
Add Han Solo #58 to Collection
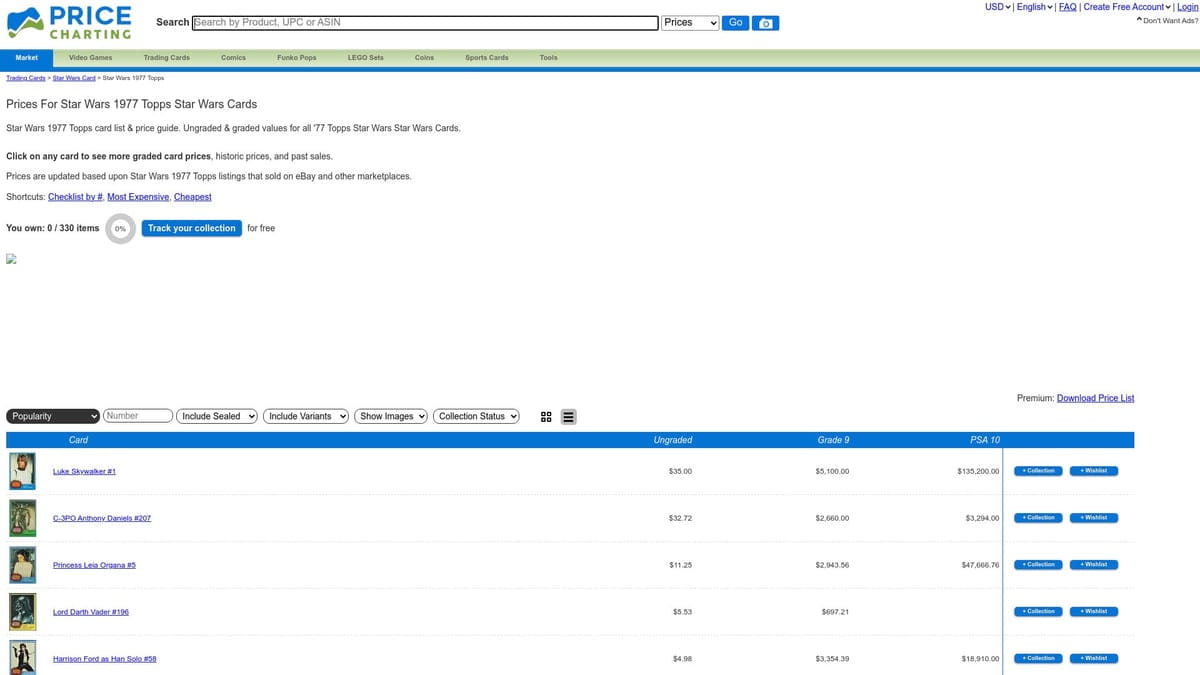[x=1039, y=658]
